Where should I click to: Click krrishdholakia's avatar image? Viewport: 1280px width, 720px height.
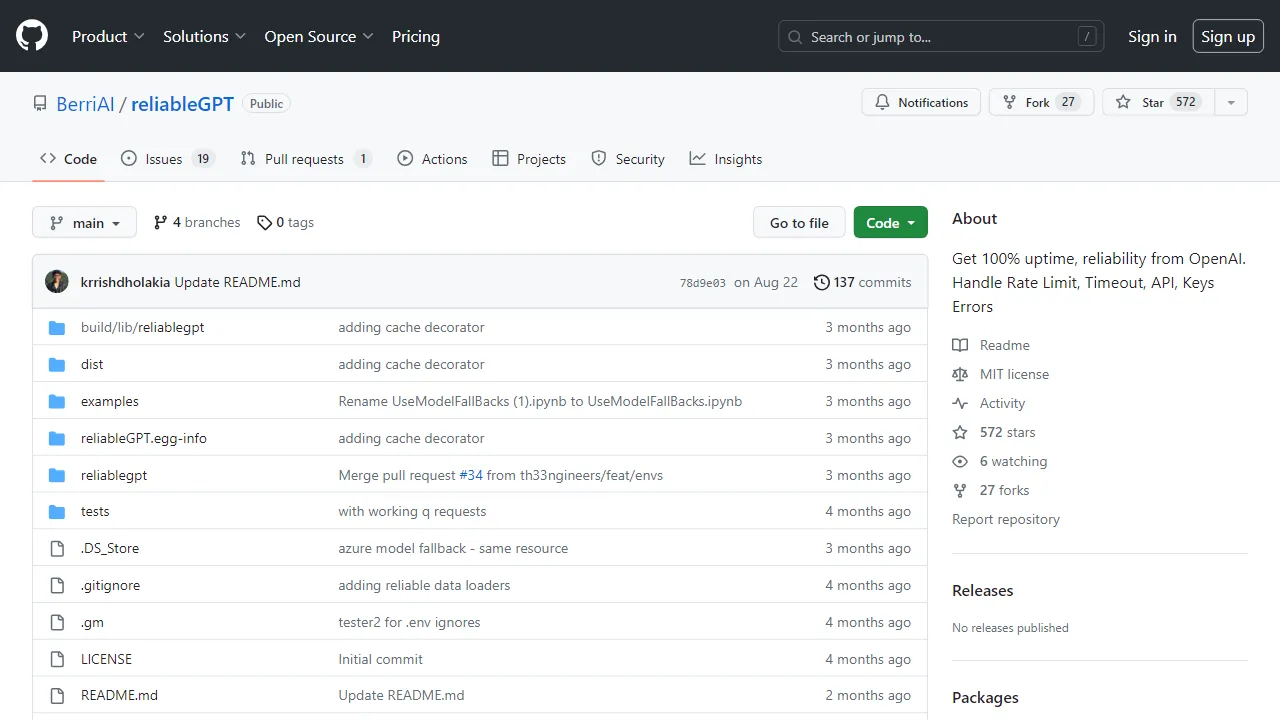click(57, 282)
